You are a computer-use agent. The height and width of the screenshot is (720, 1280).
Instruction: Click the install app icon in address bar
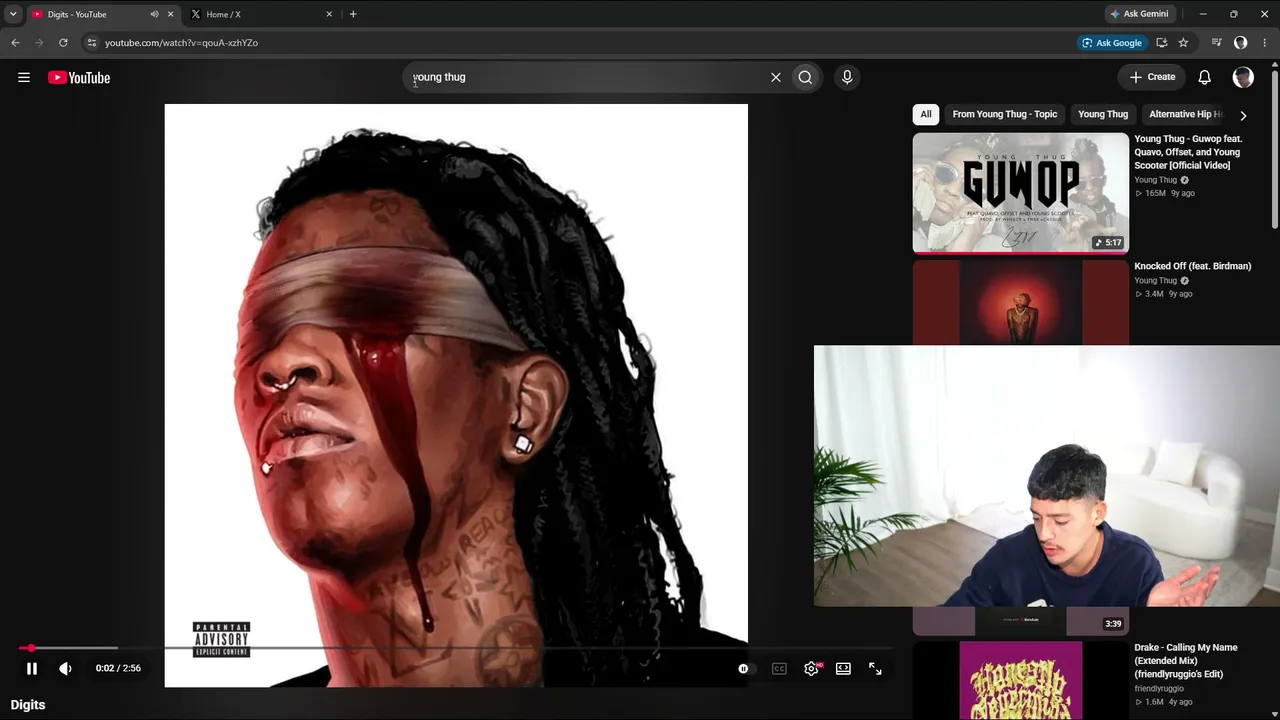[1161, 43]
